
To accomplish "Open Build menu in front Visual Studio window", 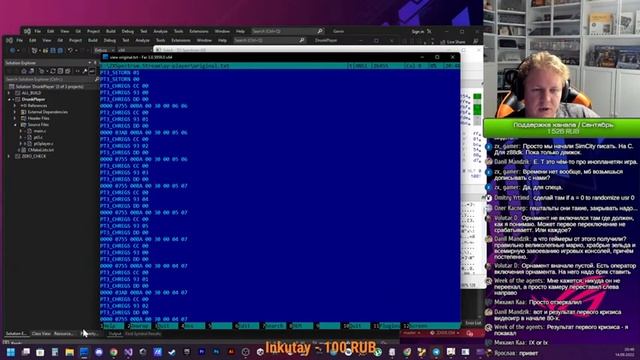I will (x=93, y=40).
